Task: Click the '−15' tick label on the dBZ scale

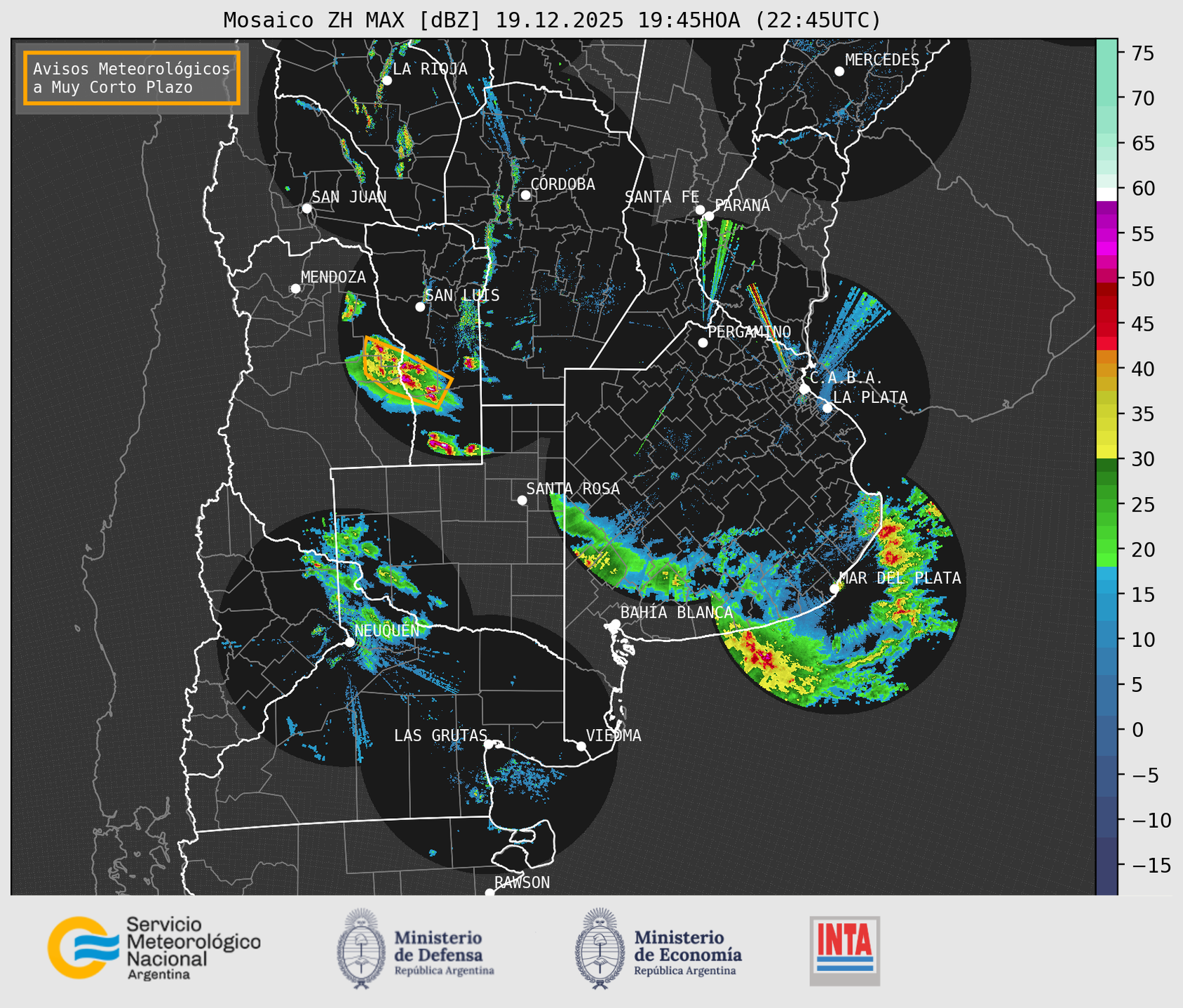Action: point(1151,865)
